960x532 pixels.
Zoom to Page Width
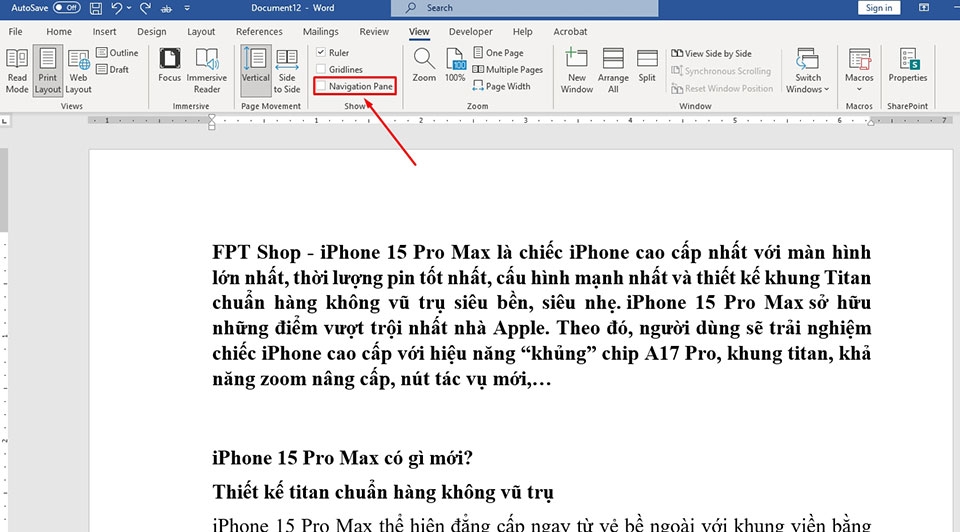pos(501,86)
